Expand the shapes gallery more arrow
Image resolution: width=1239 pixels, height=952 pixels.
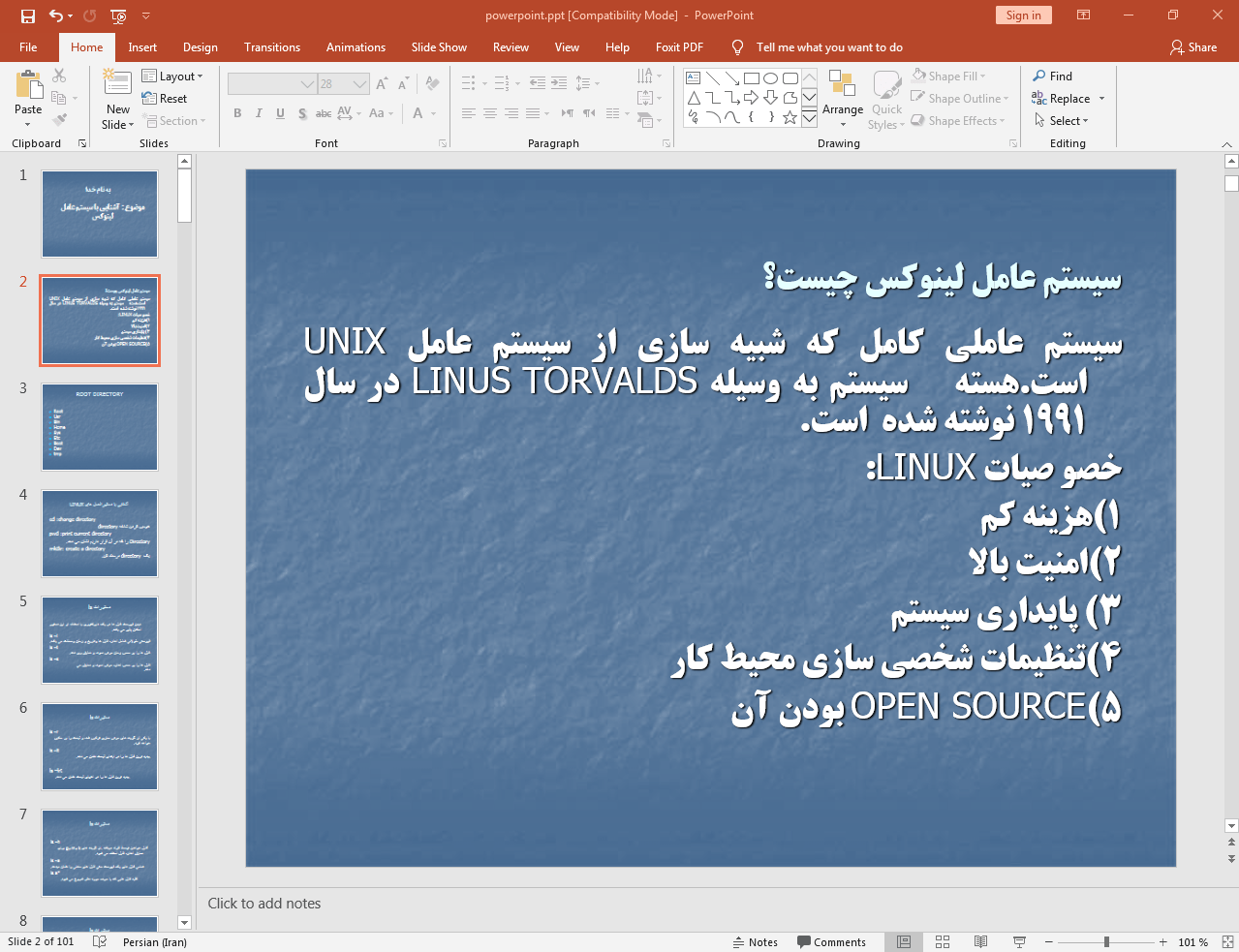(809, 118)
